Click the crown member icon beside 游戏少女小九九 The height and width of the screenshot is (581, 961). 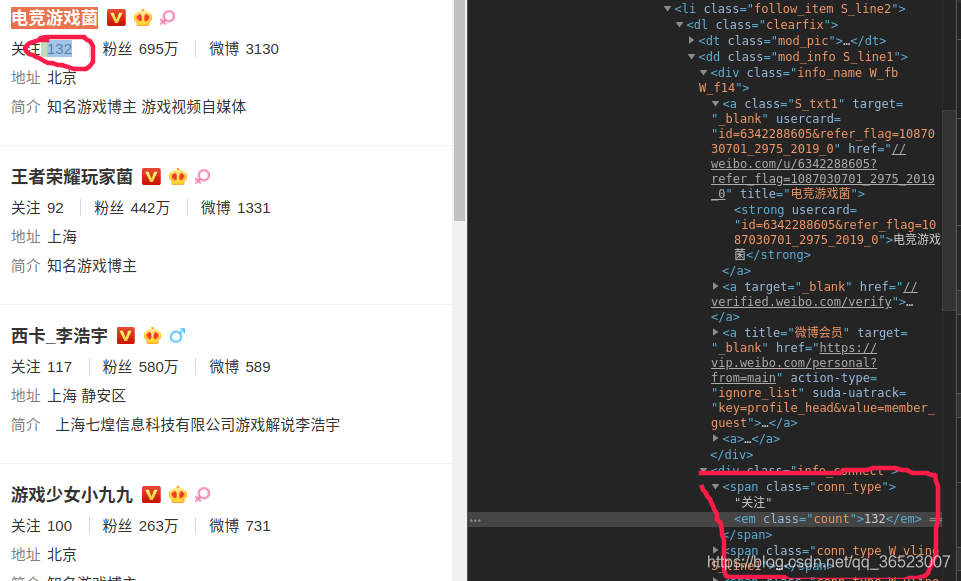[x=178, y=494]
